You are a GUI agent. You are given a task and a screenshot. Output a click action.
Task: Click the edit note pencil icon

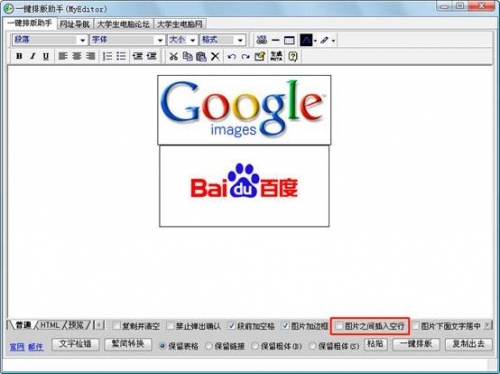[x=260, y=56]
